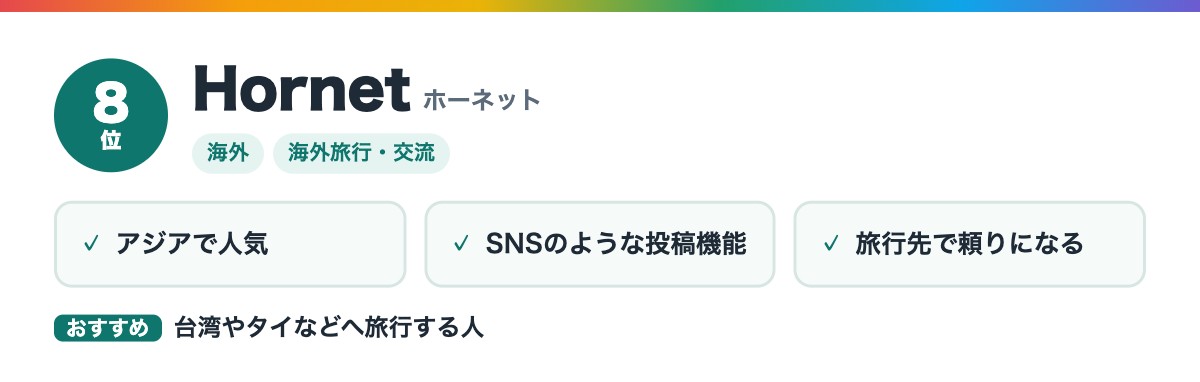Screen dimensions: 1200x382
Task: Select the 海外旅行・交流 tag
Action: (361, 154)
